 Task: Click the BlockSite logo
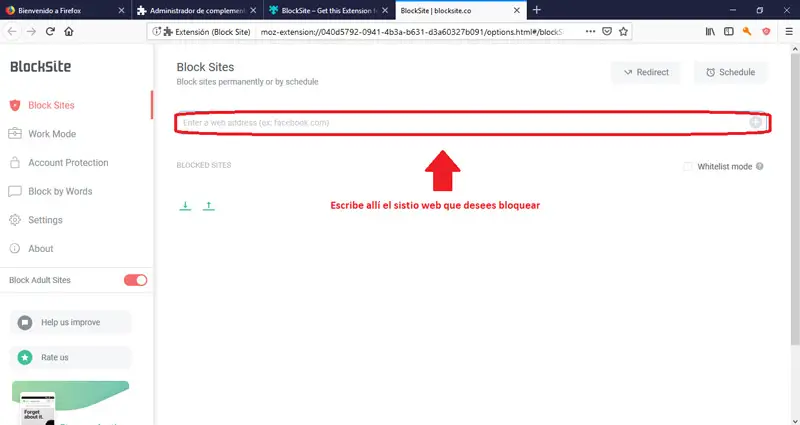(40, 66)
